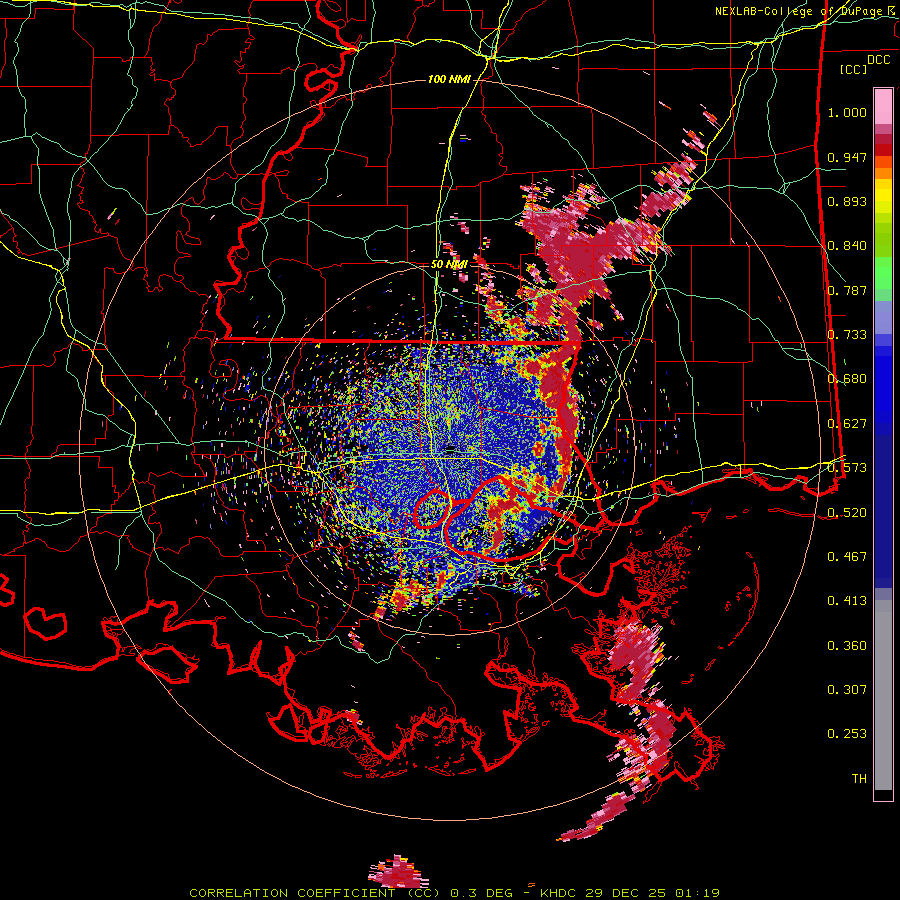
Task: Click the 0.840 legend value
Action: 847,246
